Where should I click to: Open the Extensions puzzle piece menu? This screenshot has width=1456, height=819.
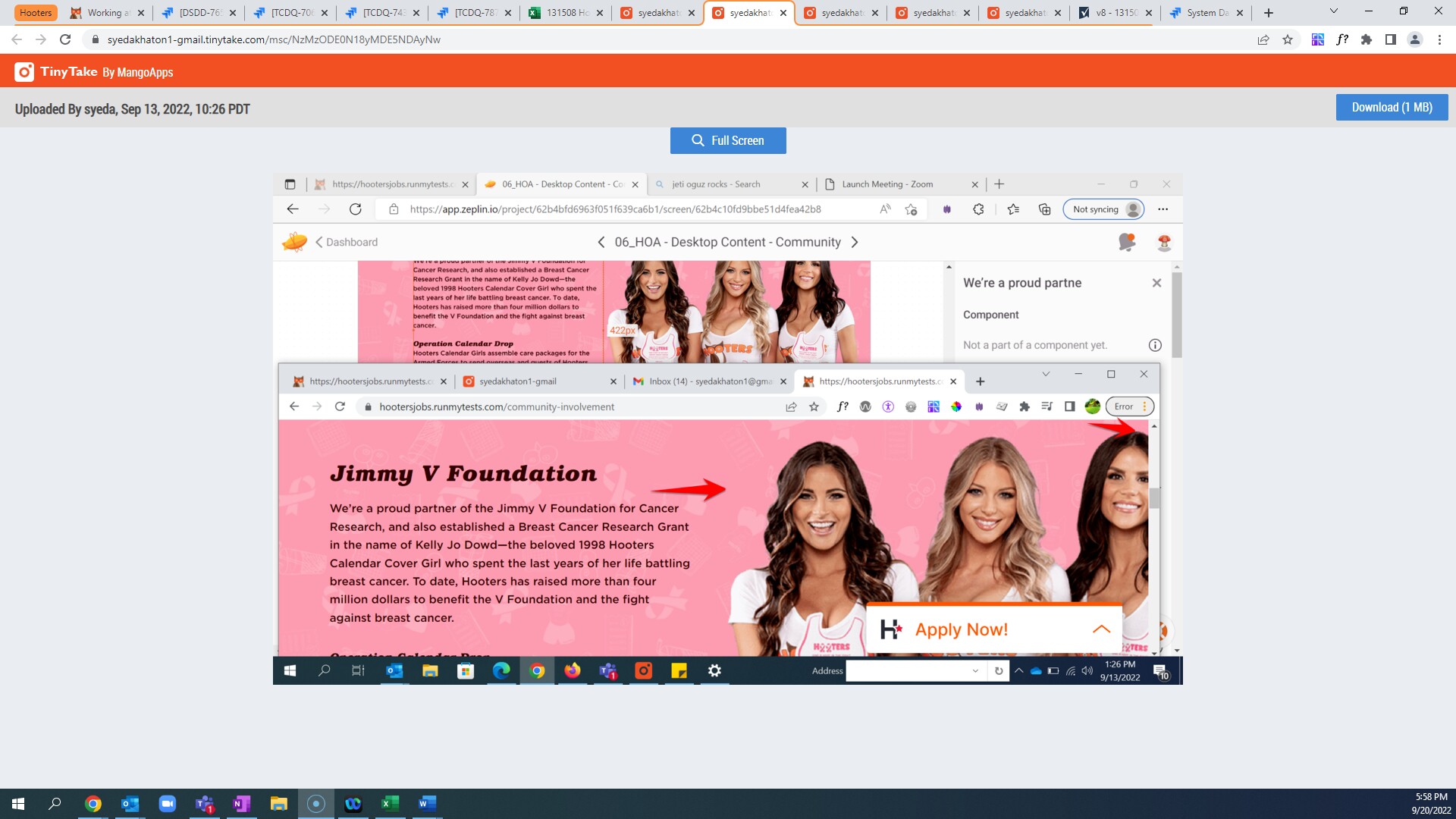[1367, 39]
